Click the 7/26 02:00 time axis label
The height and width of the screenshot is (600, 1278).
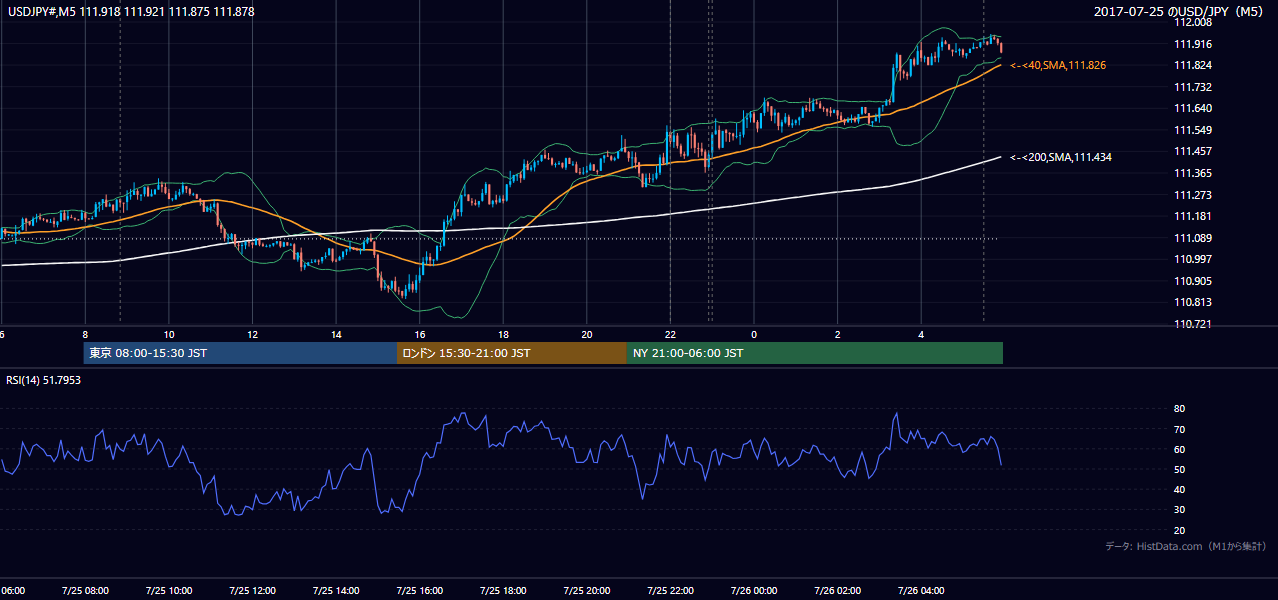pyautogui.click(x=838, y=590)
